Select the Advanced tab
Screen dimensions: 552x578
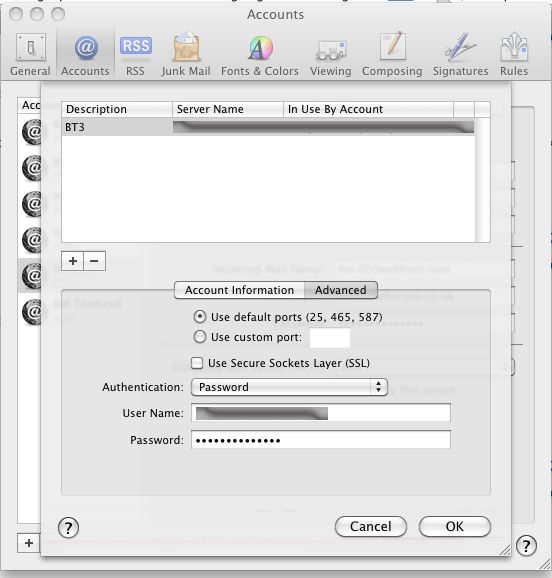pyautogui.click(x=341, y=290)
